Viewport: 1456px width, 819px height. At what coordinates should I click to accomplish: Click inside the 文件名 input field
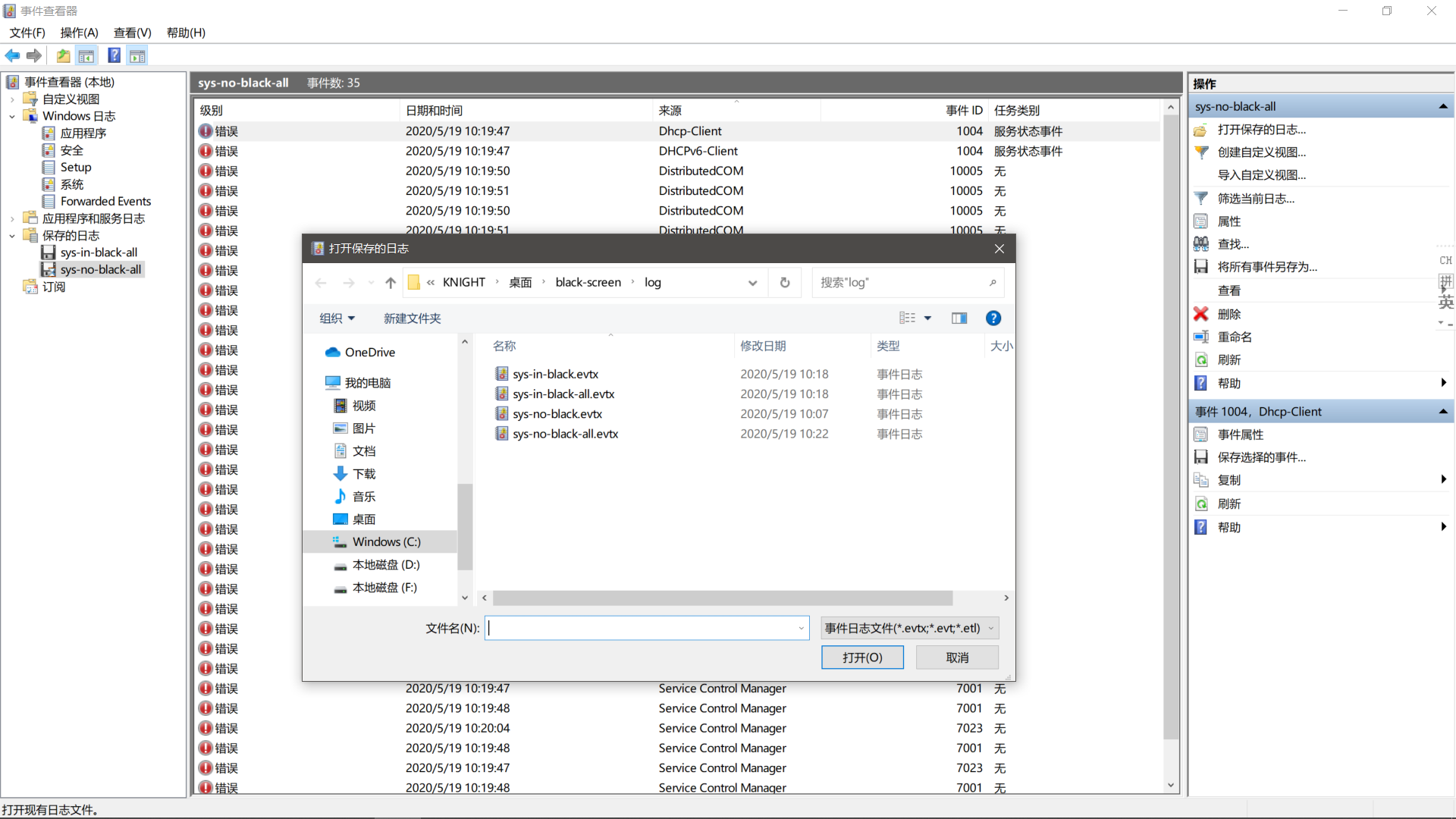tap(645, 628)
